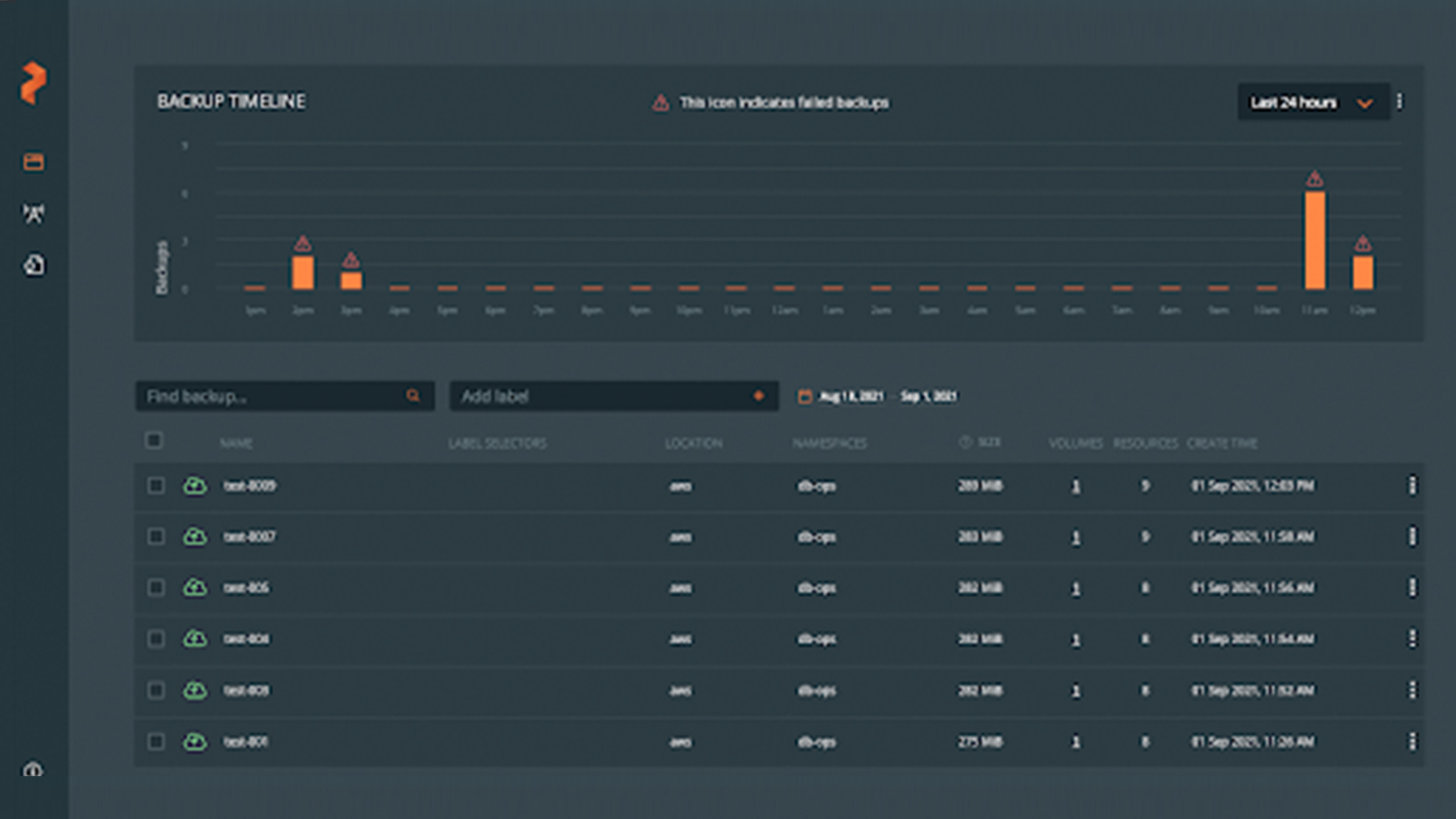
Task: Check the box for the 12:03 PM backup row
Action: tap(156, 486)
